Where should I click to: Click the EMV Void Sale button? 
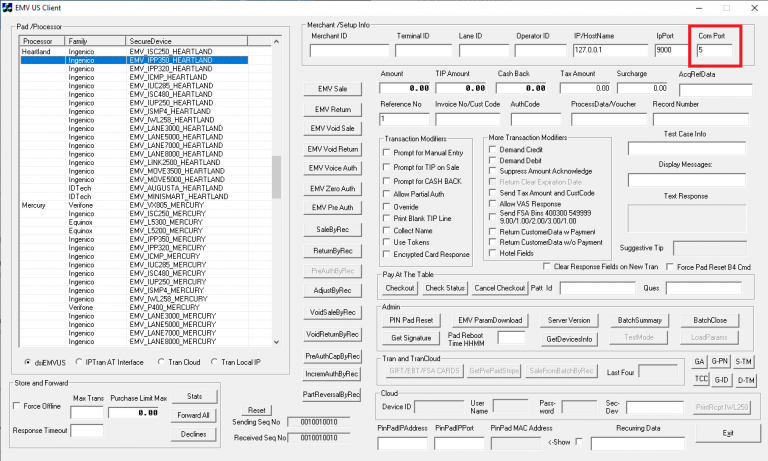[x=333, y=128]
